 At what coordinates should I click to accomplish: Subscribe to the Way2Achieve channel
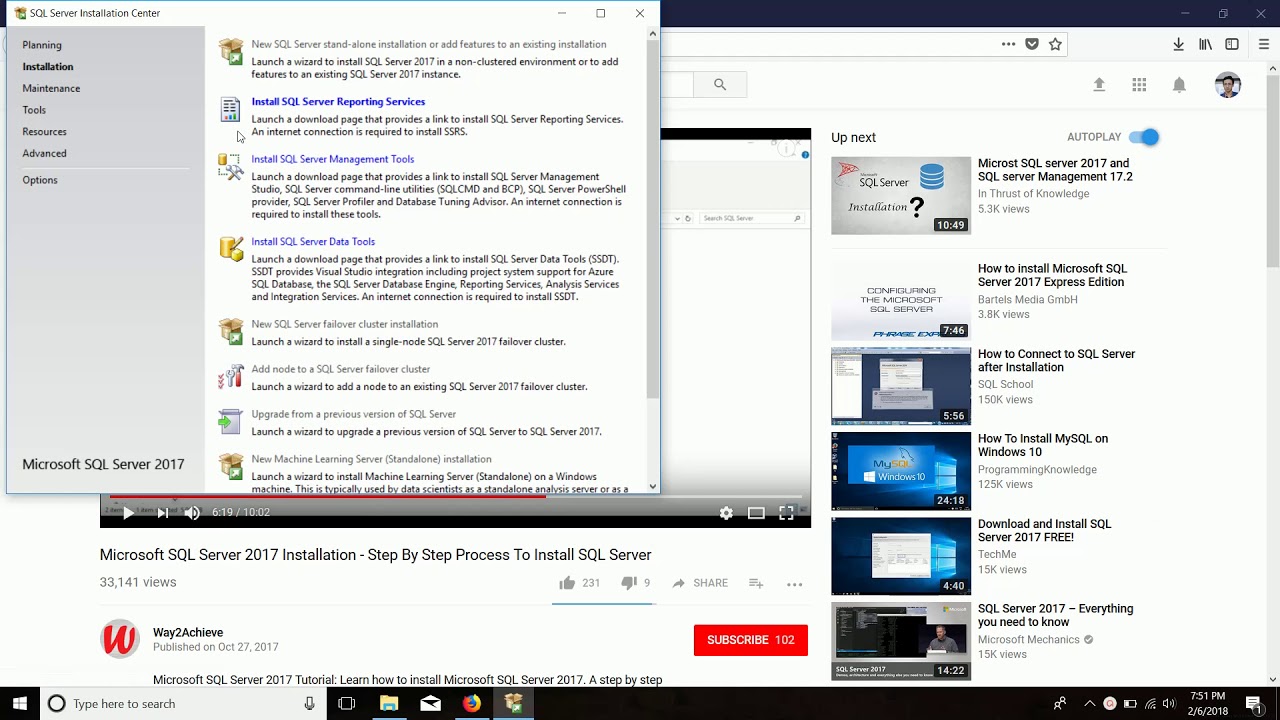pos(750,640)
